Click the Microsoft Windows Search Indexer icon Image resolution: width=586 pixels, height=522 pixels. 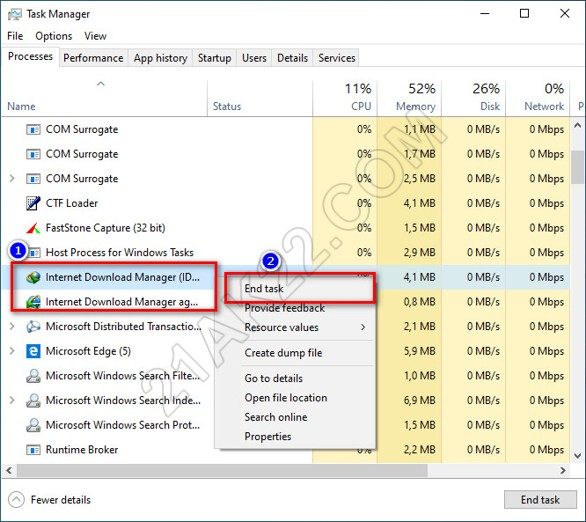click(33, 401)
